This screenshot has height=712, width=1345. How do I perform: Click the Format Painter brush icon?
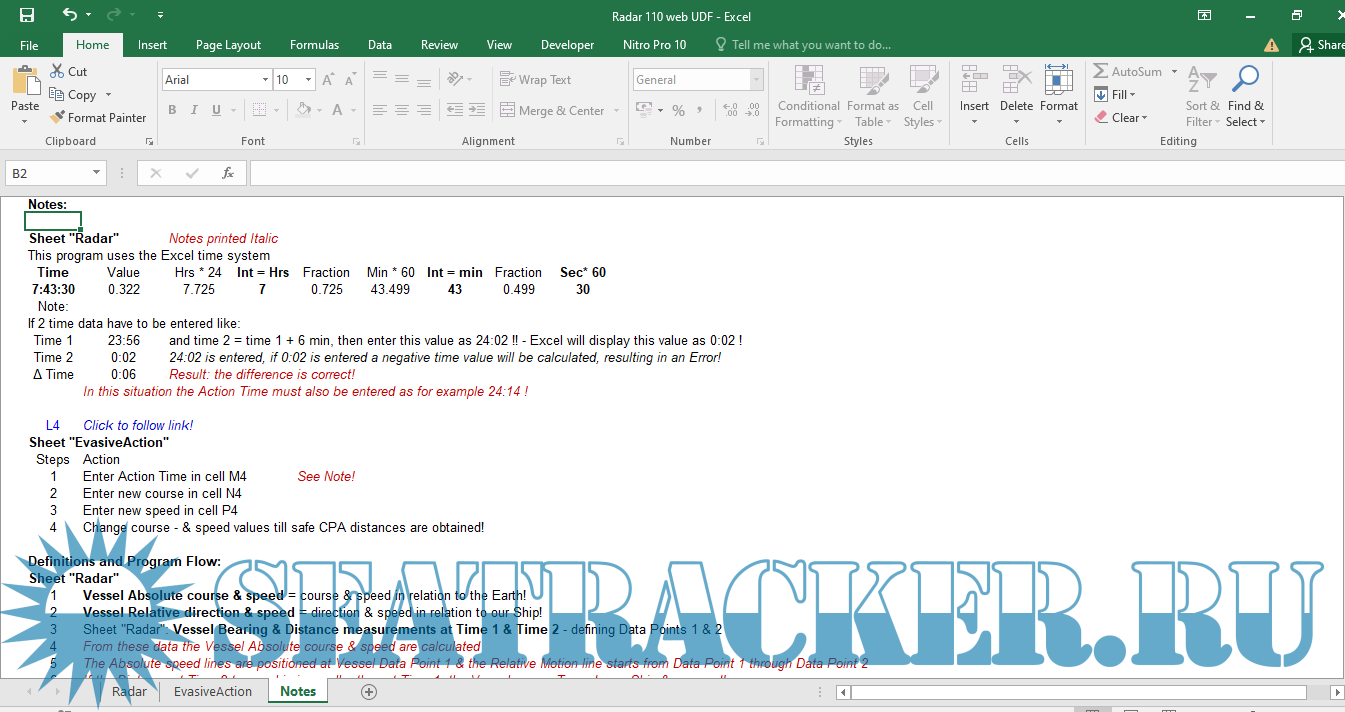point(58,118)
